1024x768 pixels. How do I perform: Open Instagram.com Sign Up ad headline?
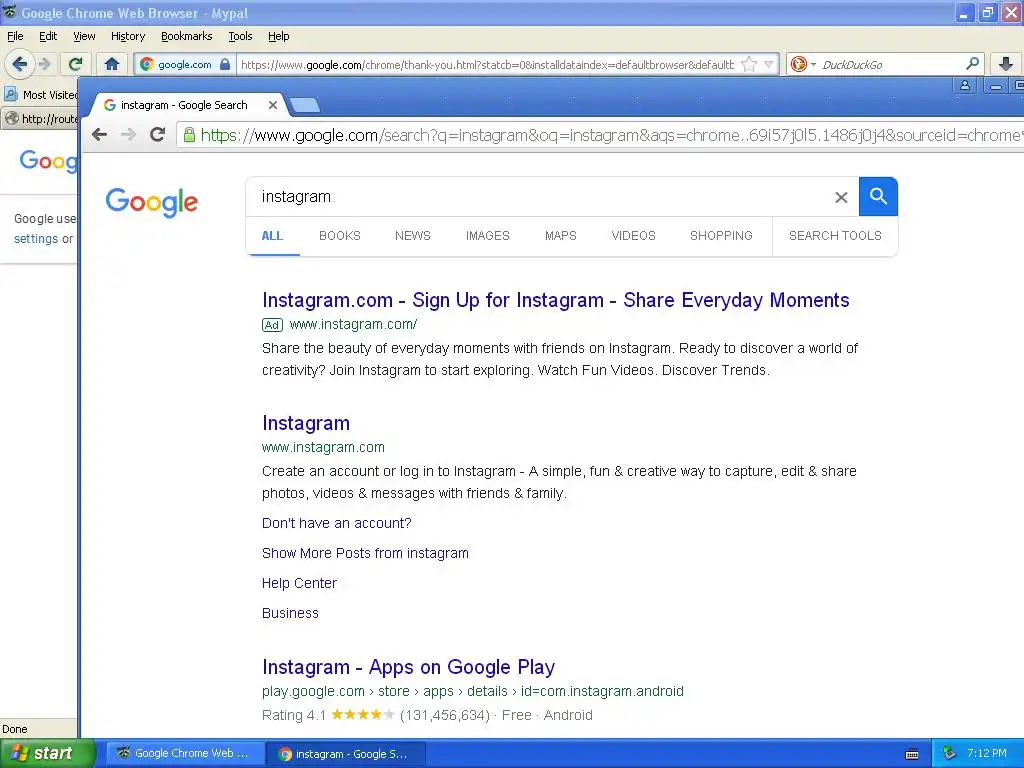point(556,300)
